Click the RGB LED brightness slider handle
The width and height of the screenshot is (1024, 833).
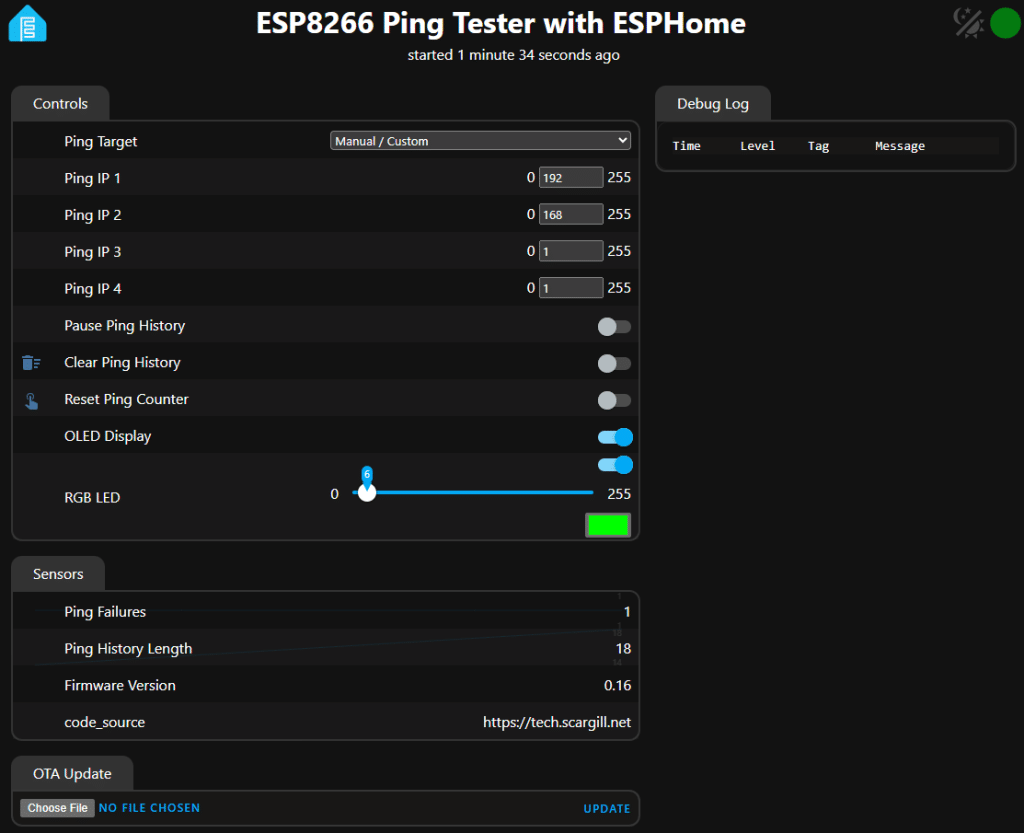pos(367,492)
